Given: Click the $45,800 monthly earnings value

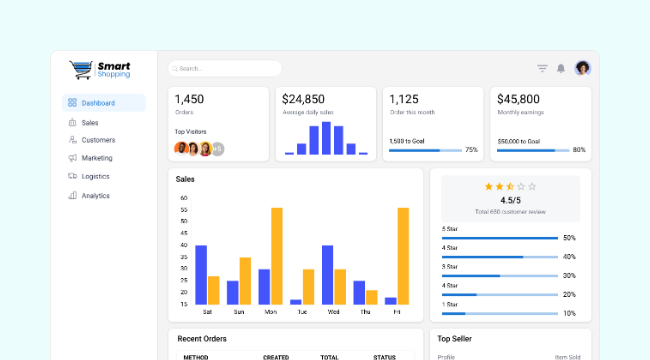Looking at the screenshot, I should (518, 99).
